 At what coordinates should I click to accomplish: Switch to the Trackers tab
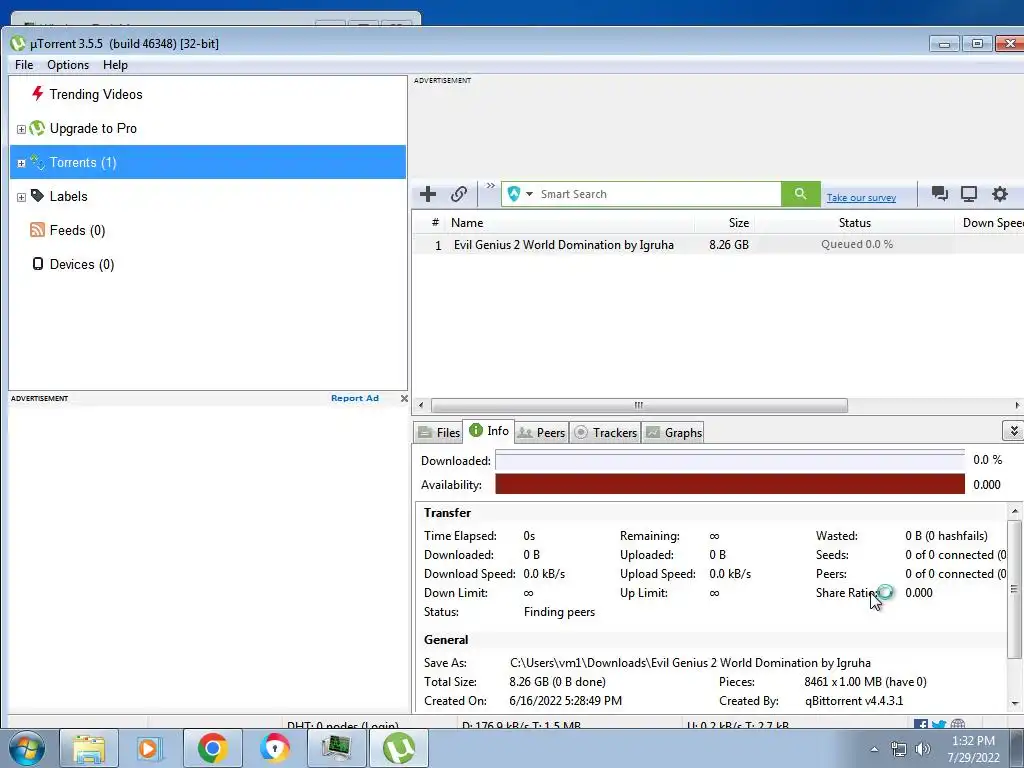coord(605,432)
